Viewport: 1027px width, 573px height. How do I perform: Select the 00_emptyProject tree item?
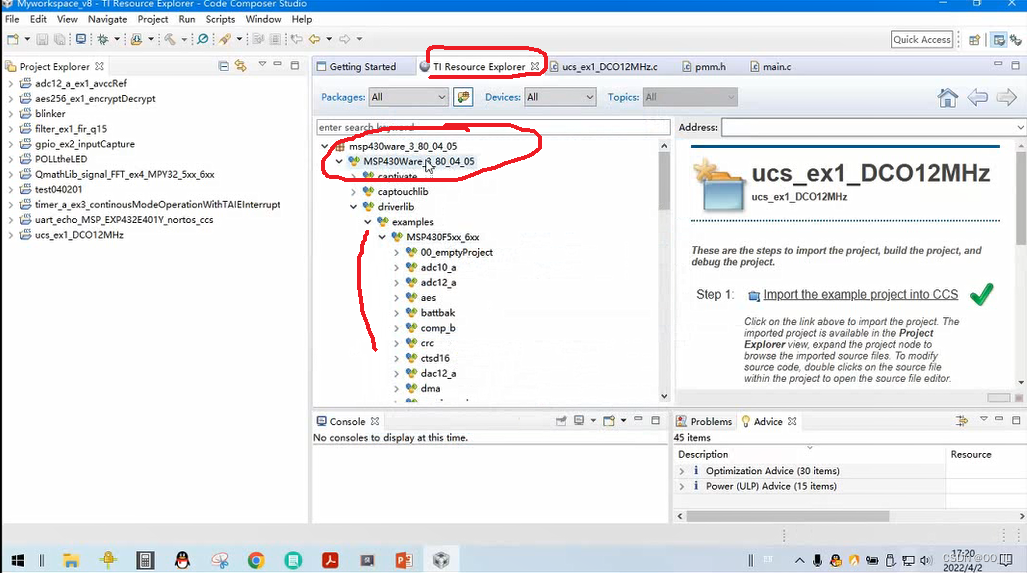point(457,252)
